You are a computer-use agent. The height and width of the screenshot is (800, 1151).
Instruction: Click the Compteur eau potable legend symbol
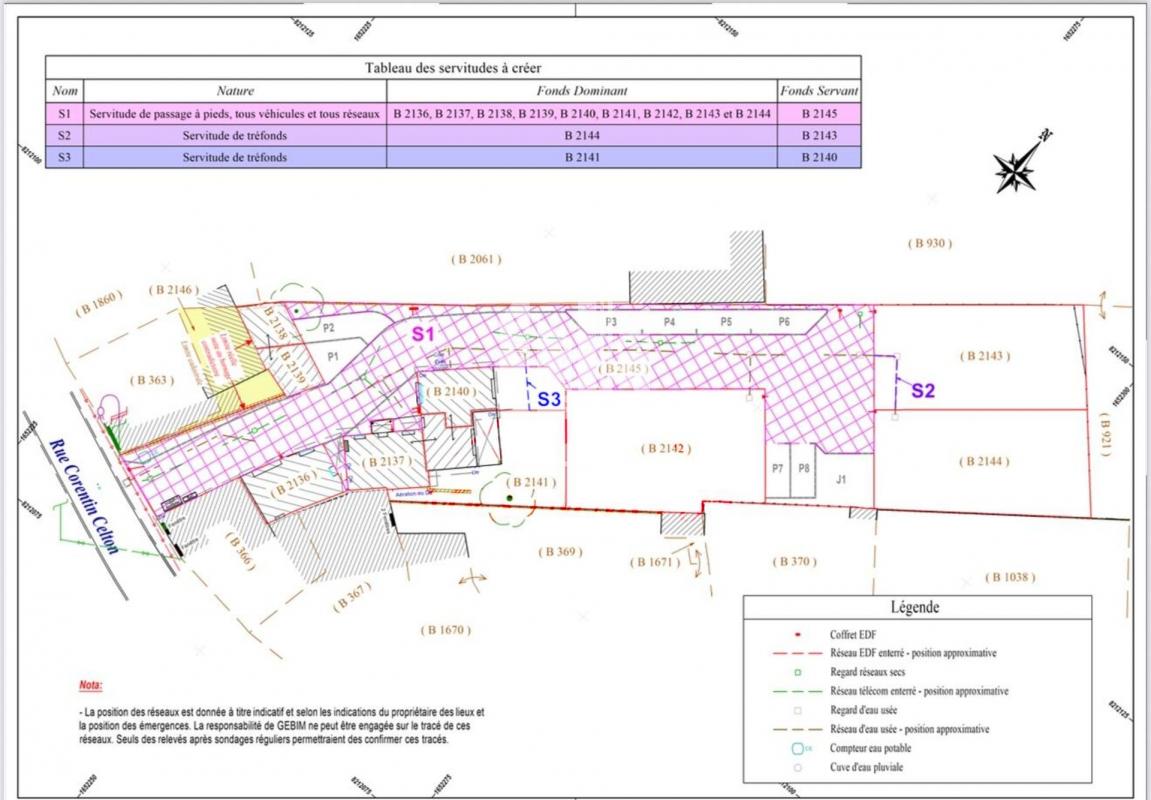coord(798,748)
